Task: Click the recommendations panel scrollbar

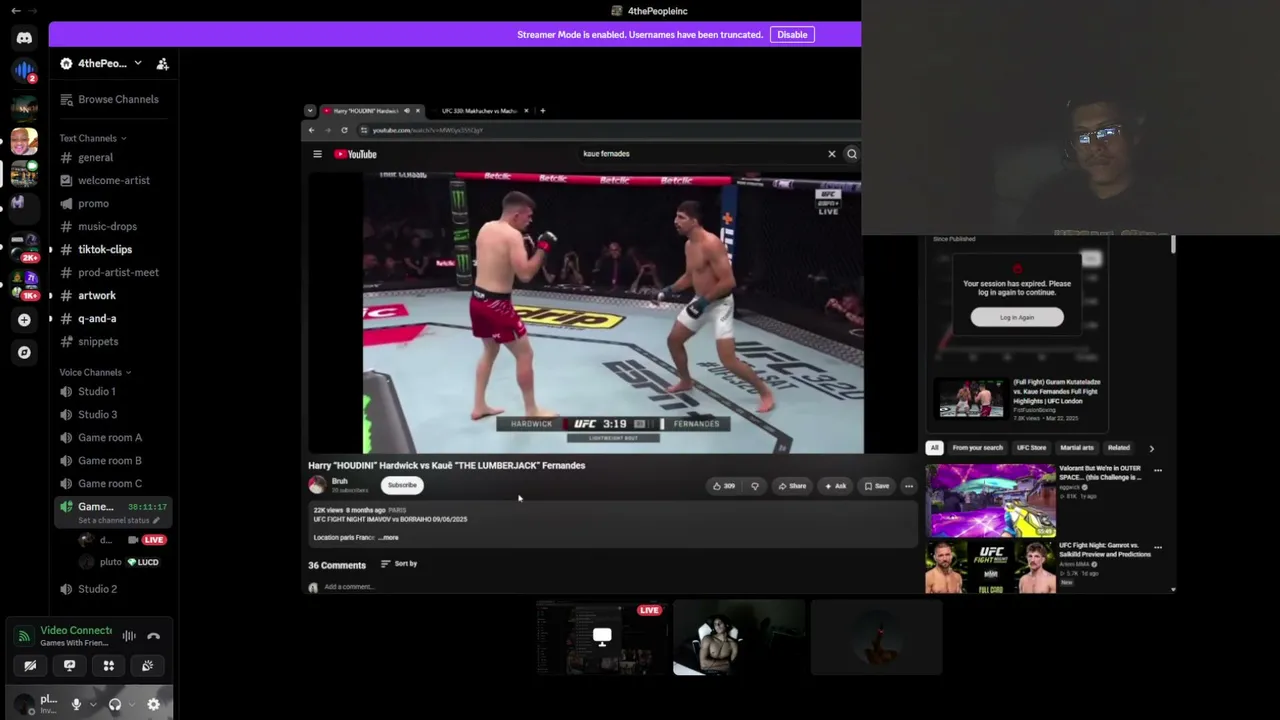Action: point(1174,246)
